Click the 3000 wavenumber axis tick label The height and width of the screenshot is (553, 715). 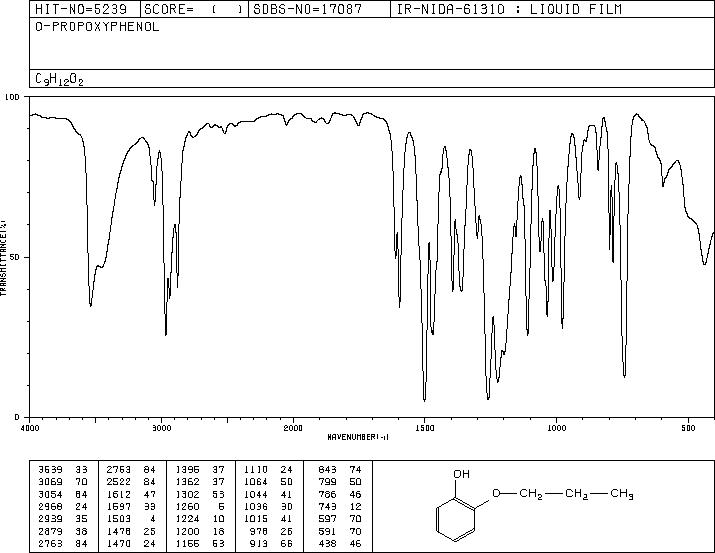tap(161, 428)
